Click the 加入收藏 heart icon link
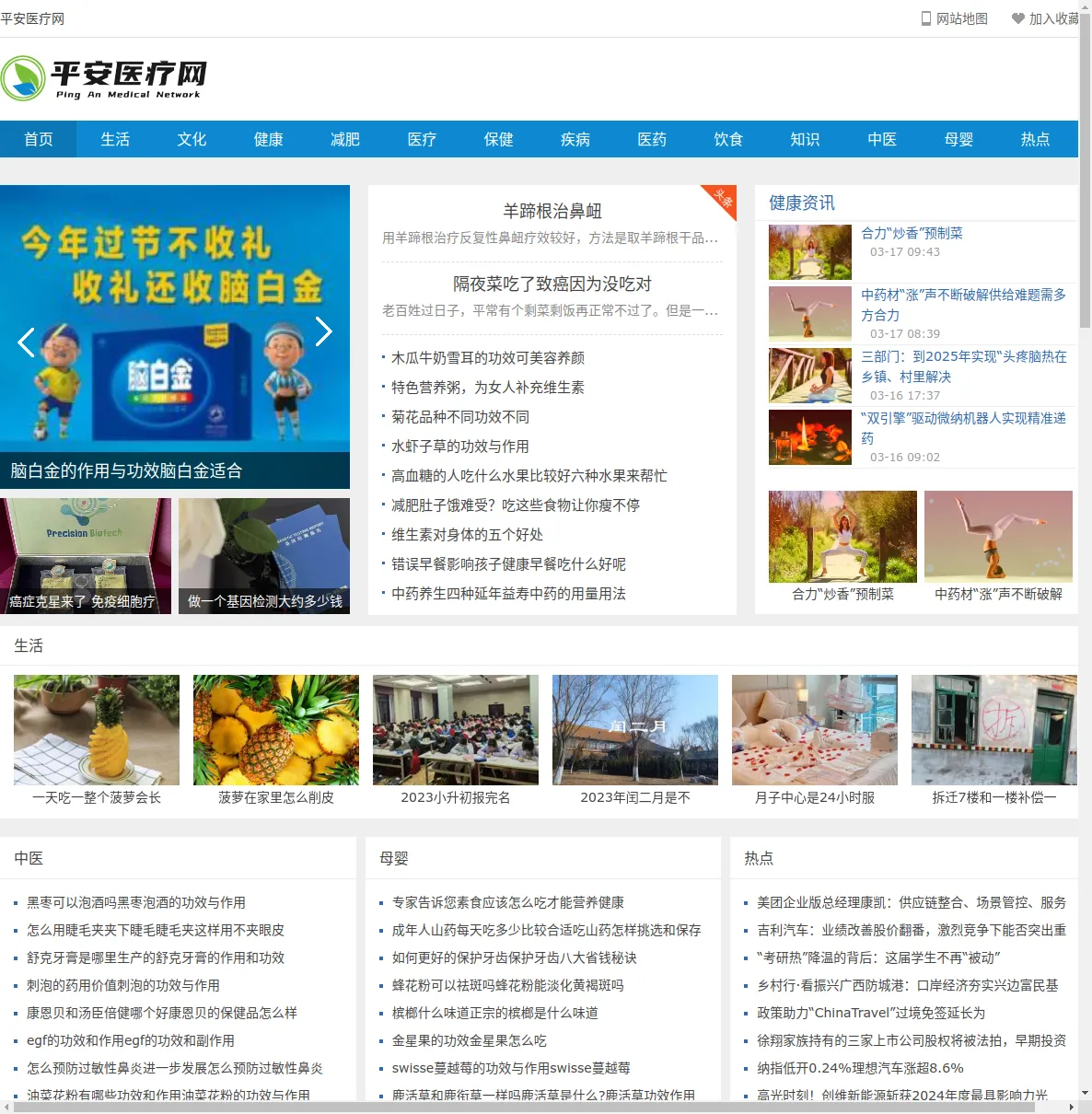1092x1114 pixels. pyautogui.click(x=1046, y=18)
